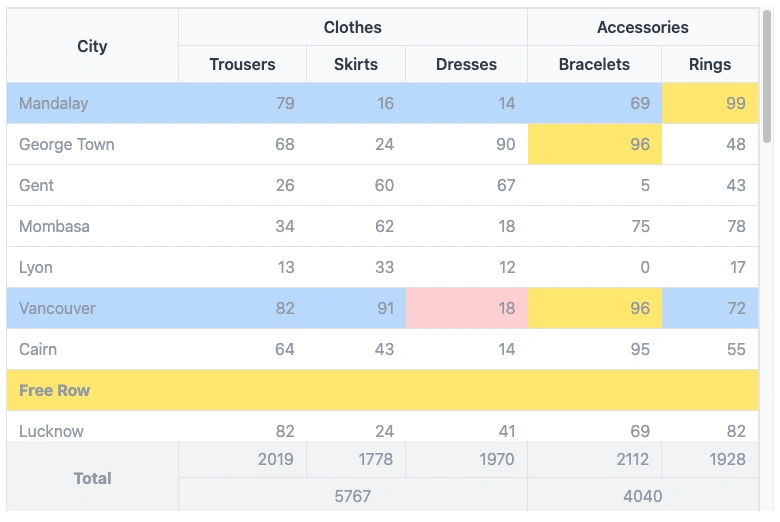Click George Town's yellow Bracelets cell
Image resolution: width=780 pixels, height=522 pixels.
click(594, 144)
